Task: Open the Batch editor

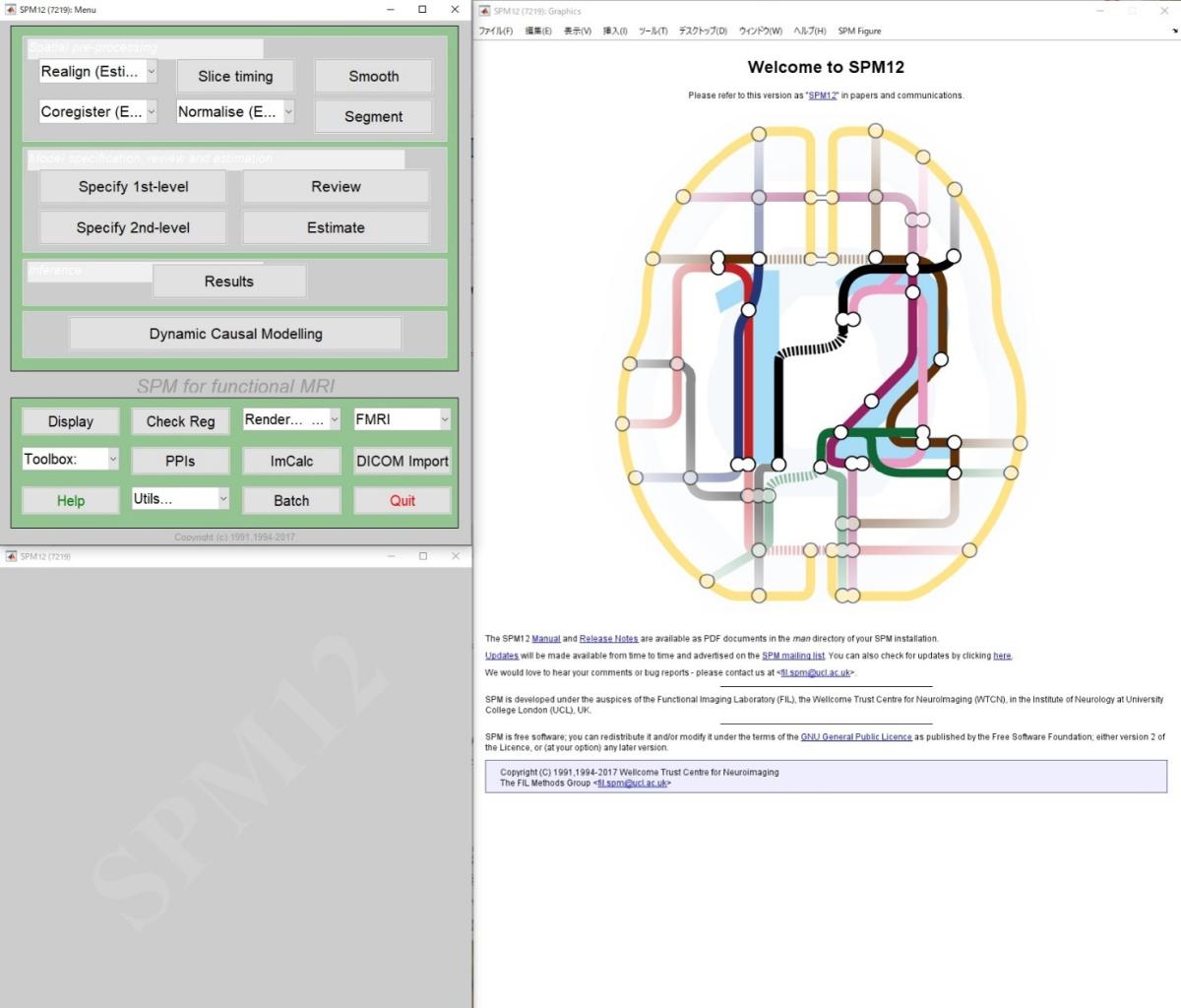Action: 291,500
